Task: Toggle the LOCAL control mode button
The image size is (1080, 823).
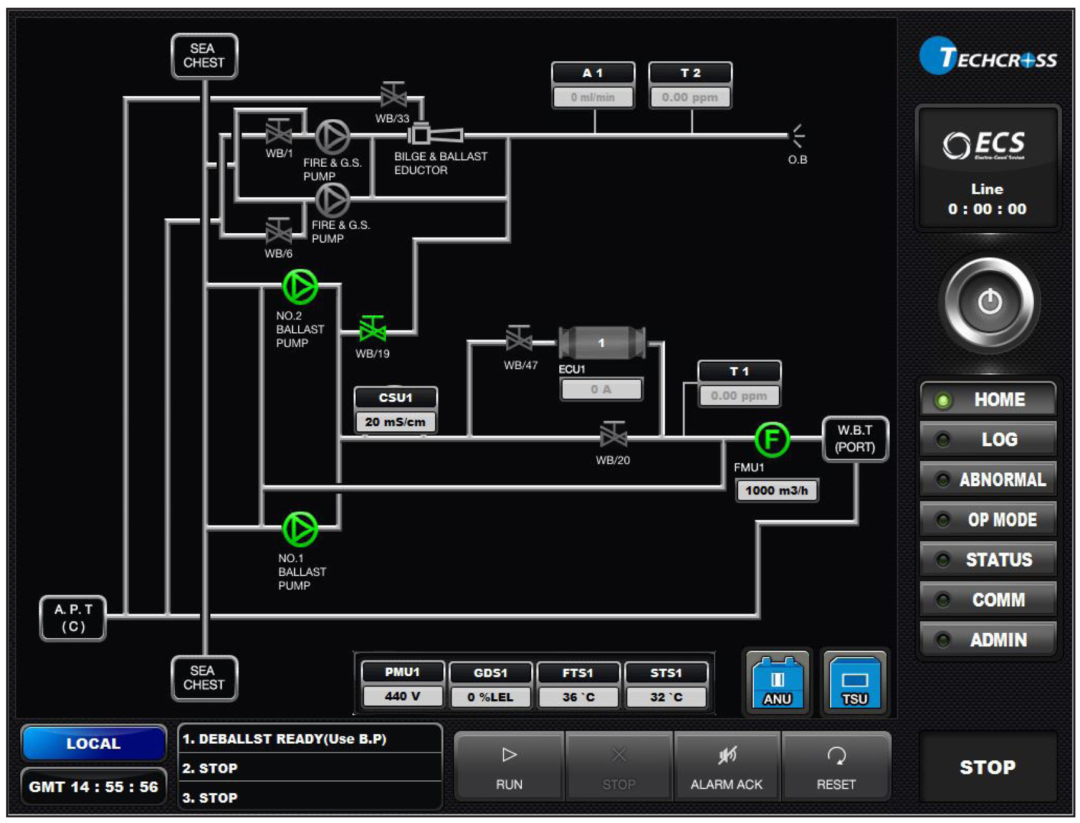Action: (94, 744)
